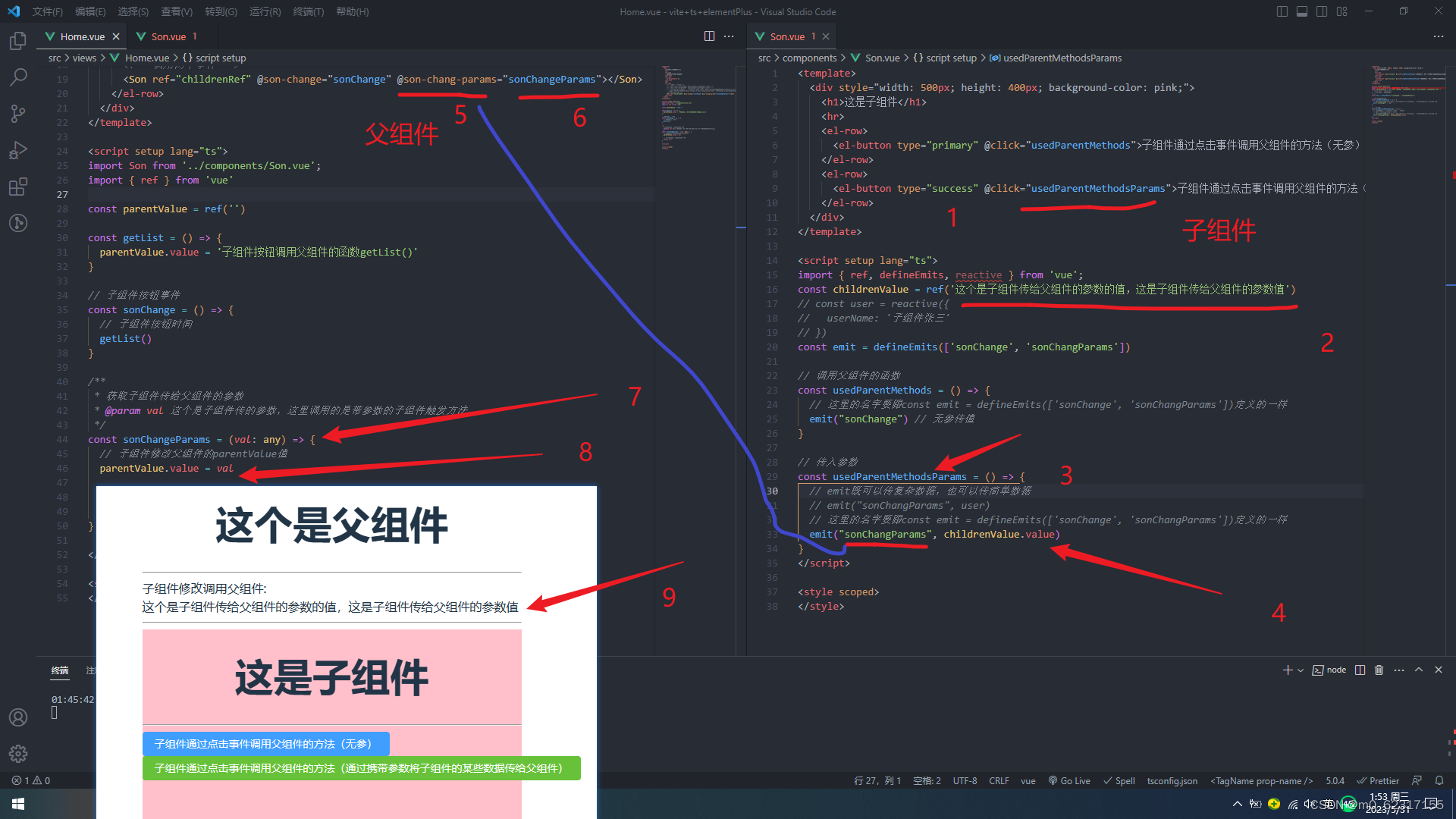1456x819 pixels.
Task: Click the Prettier status item
Action: (x=1378, y=781)
